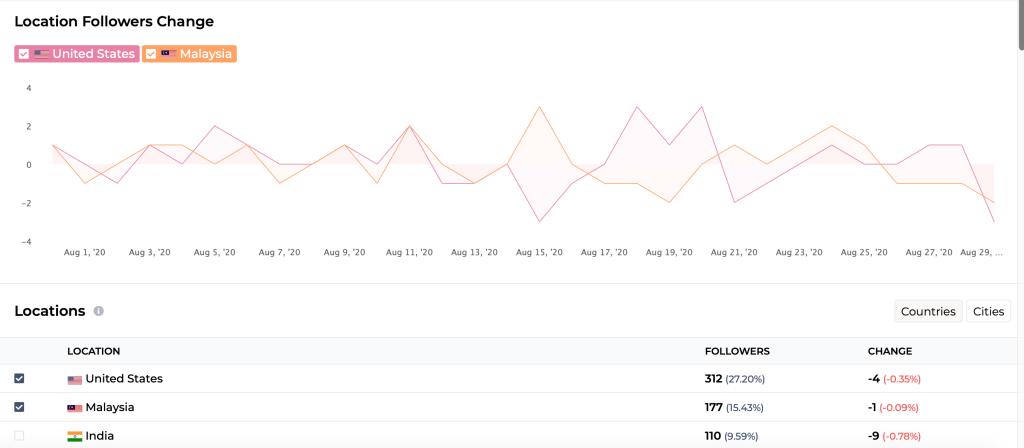Viewport: 1024px width, 448px height.
Task: Uncheck the Malaysia table row checkbox
Action: pos(20,407)
